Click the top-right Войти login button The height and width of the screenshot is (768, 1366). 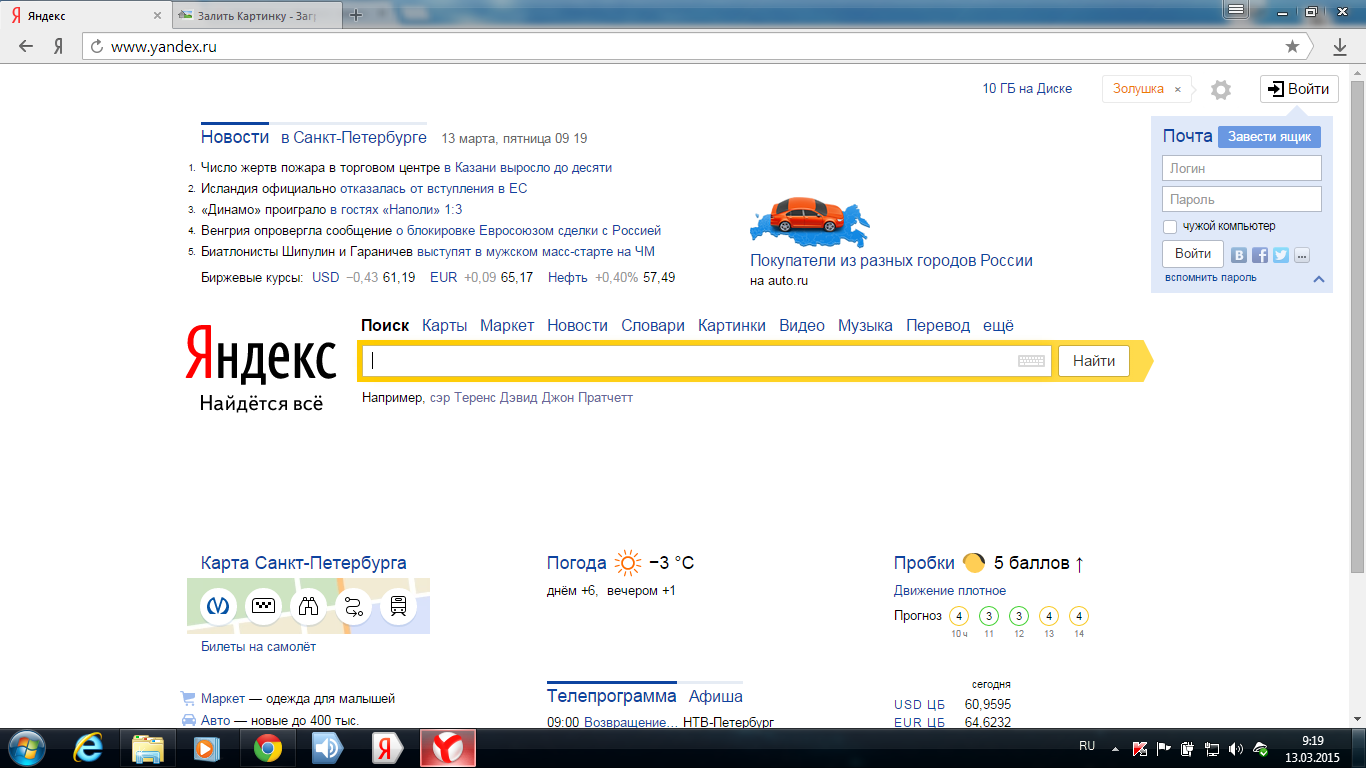1299,89
